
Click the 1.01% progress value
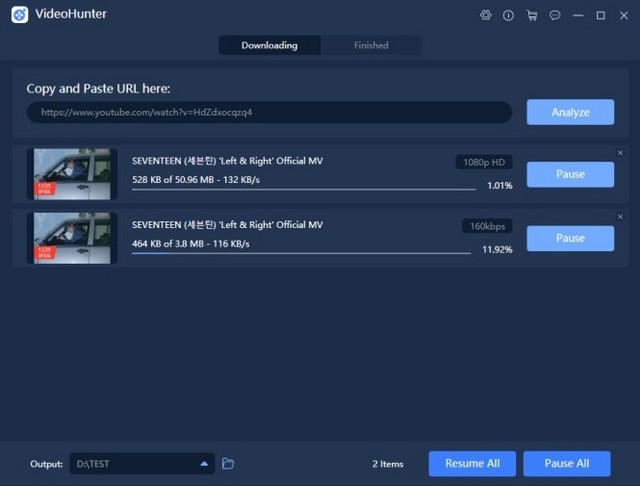[x=500, y=186]
